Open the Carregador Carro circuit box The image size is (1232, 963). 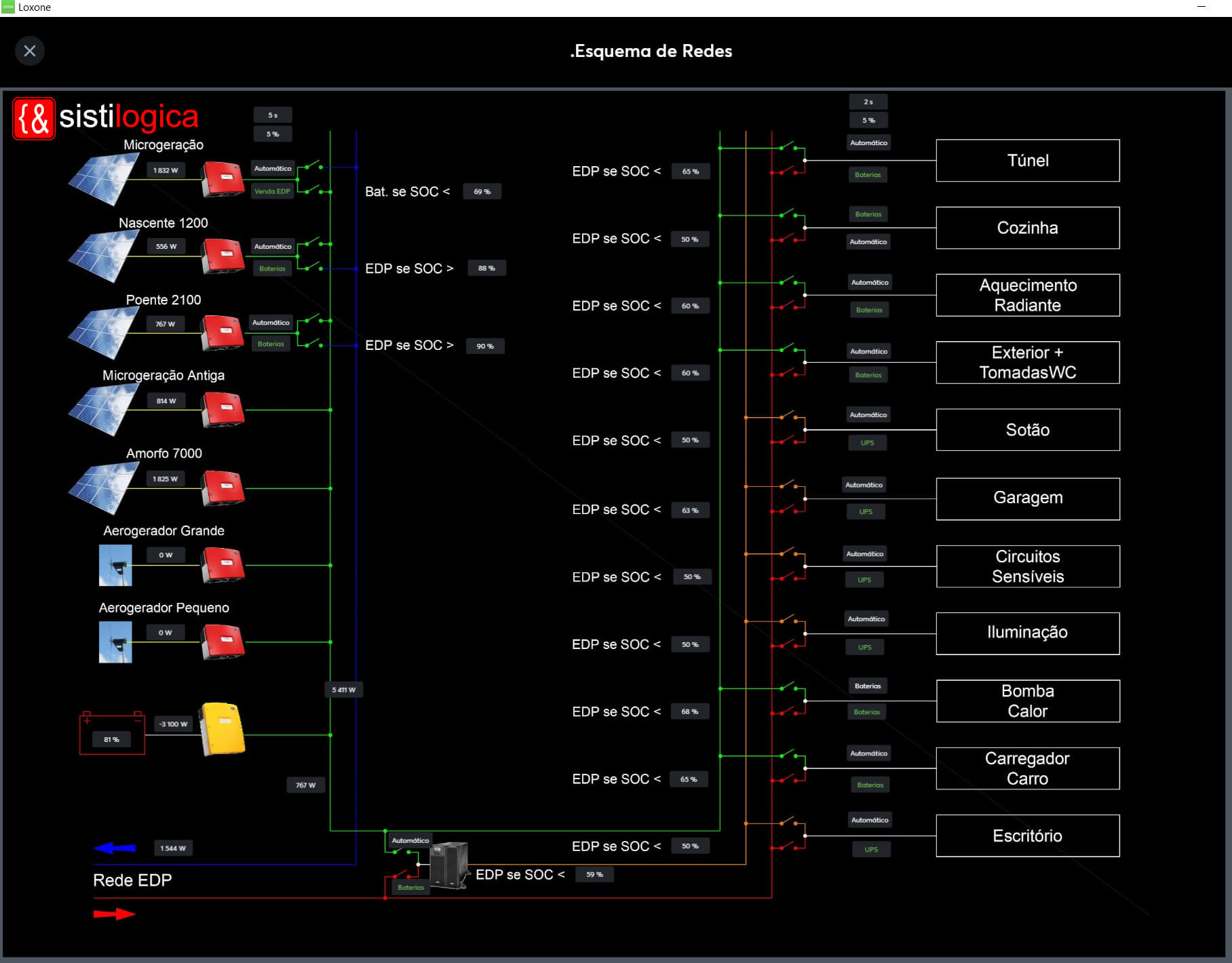pyautogui.click(x=1027, y=768)
